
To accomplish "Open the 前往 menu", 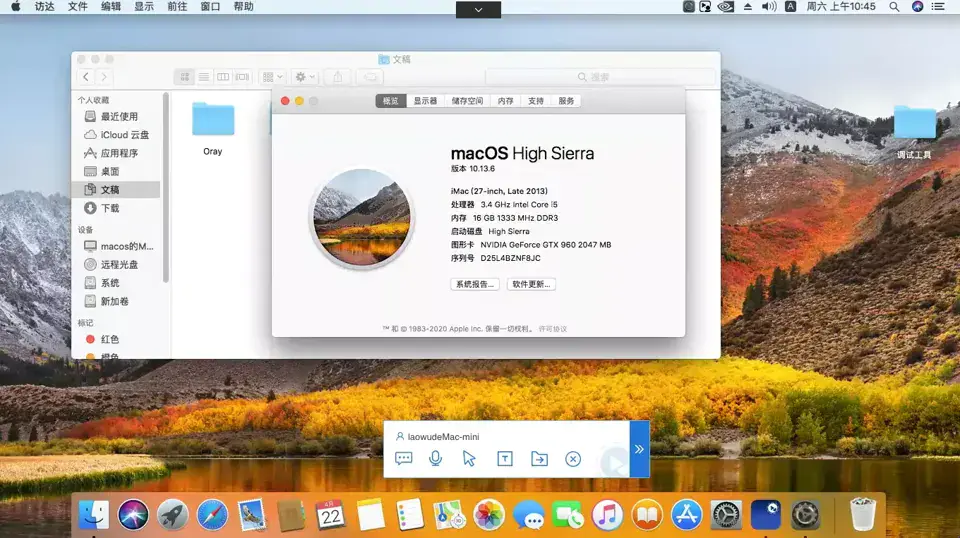I will pos(177,7).
